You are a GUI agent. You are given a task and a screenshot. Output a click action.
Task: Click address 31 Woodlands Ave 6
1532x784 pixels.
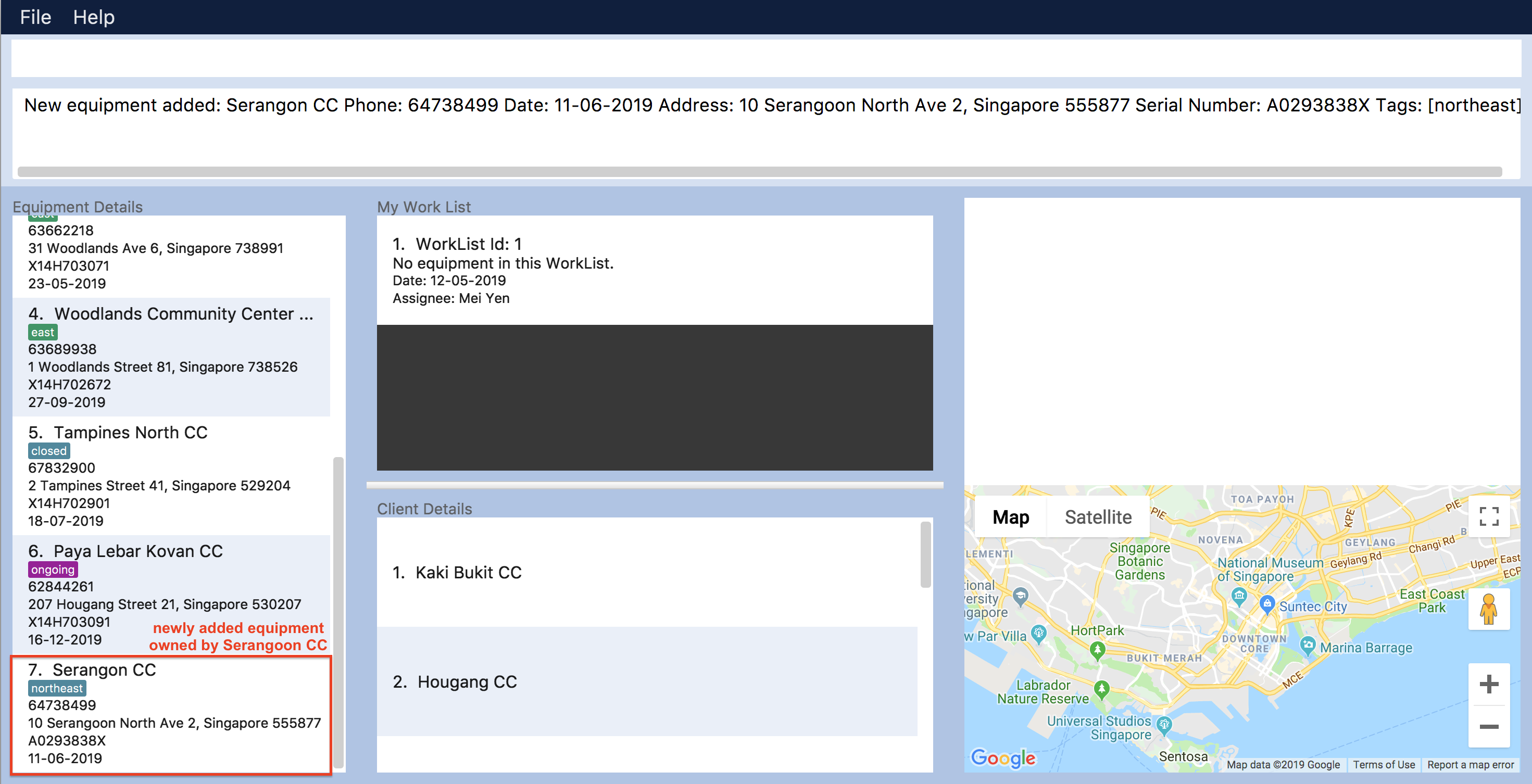156,248
